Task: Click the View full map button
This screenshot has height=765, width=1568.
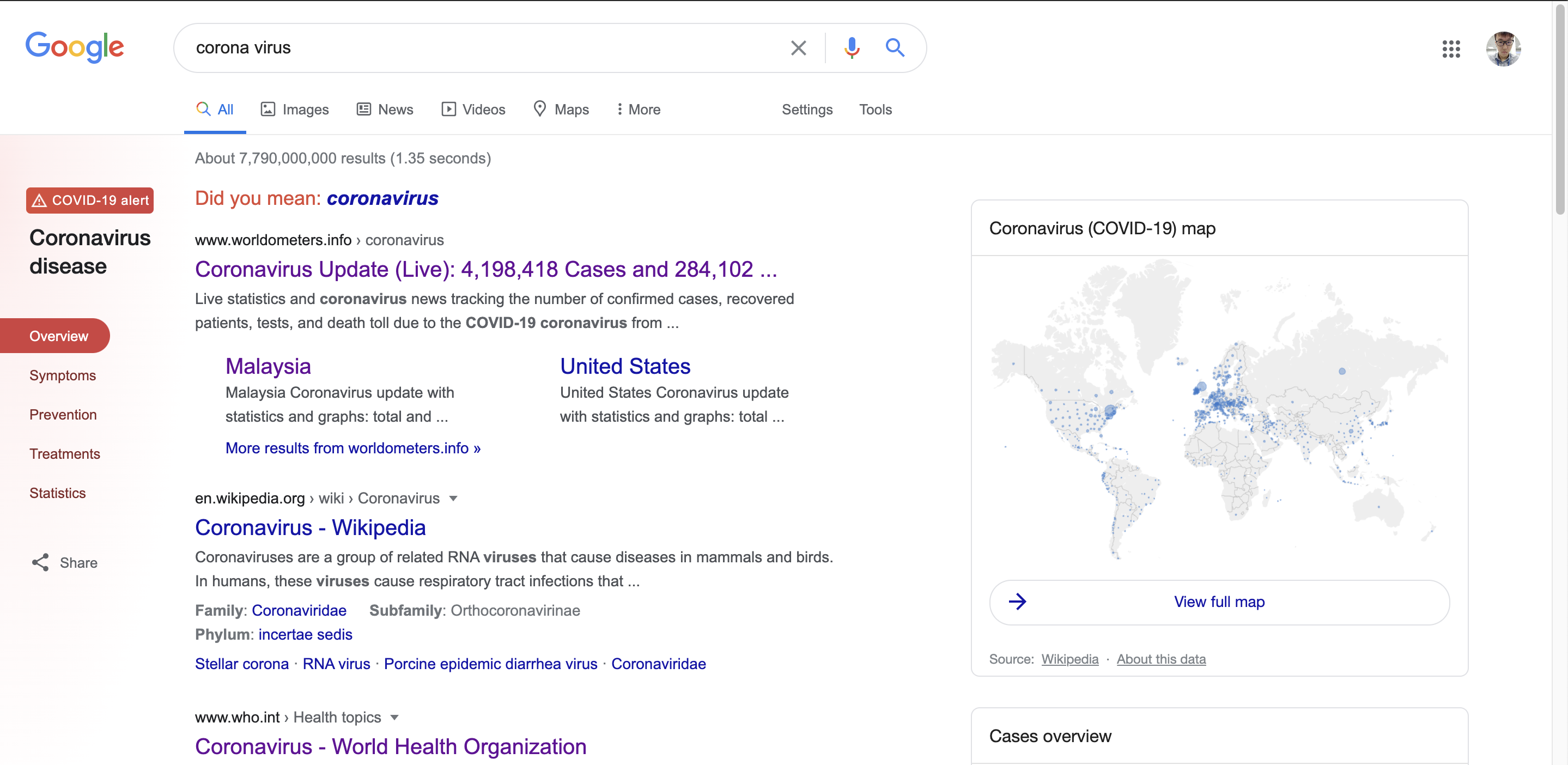Action: pos(1219,602)
